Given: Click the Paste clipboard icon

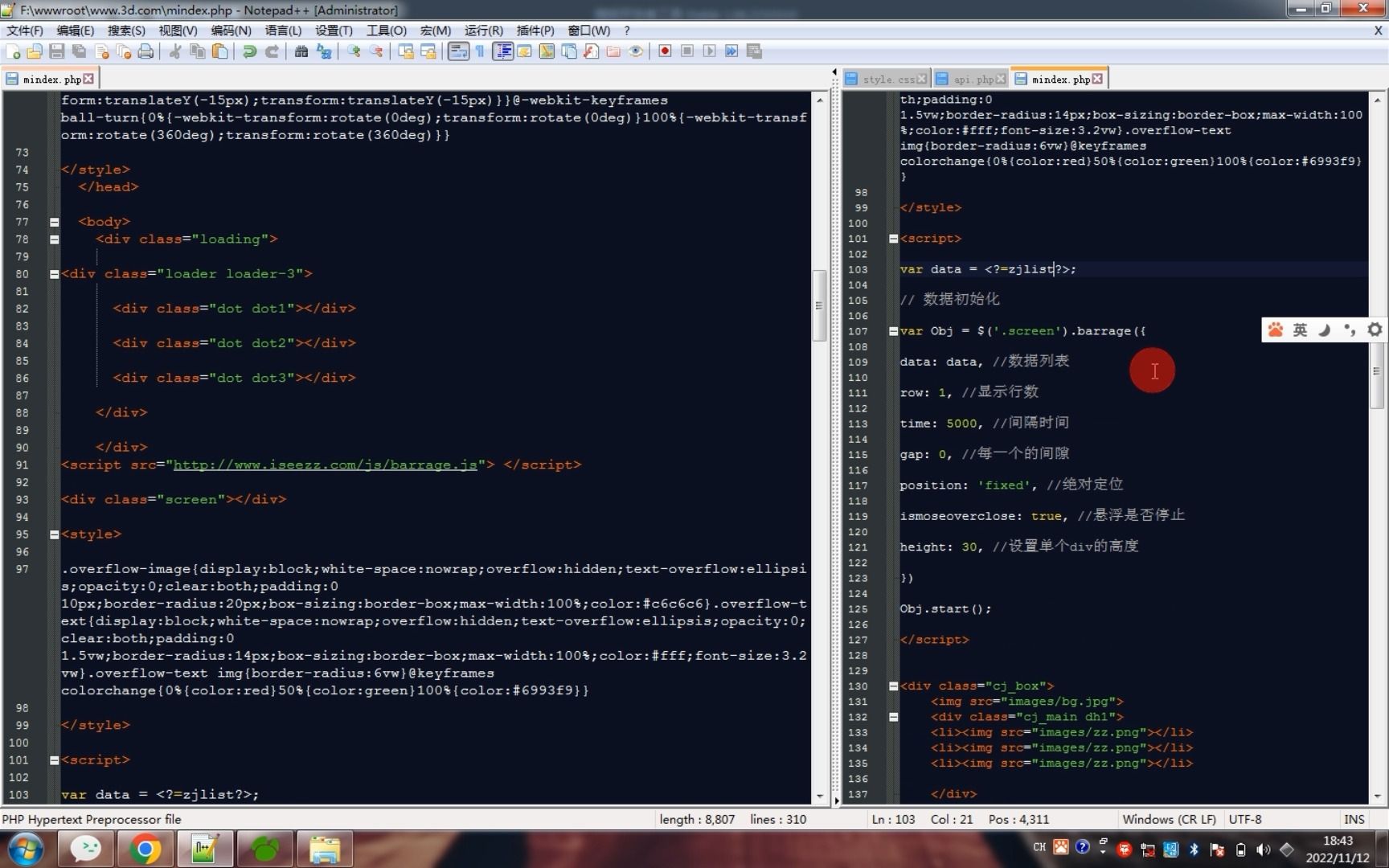Looking at the screenshot, I should tap(219, 51).
